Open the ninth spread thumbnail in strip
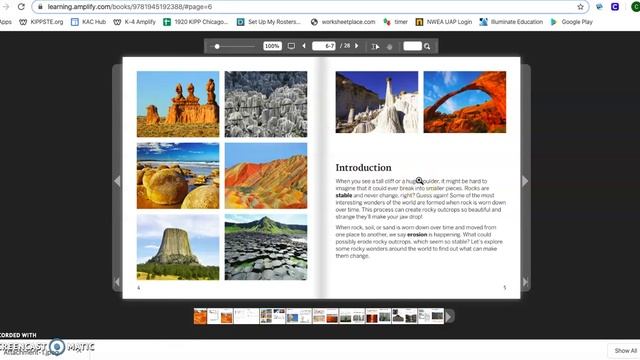Image resolution: width=640 pixels, height=360 pixels. (x=404, y=316)
